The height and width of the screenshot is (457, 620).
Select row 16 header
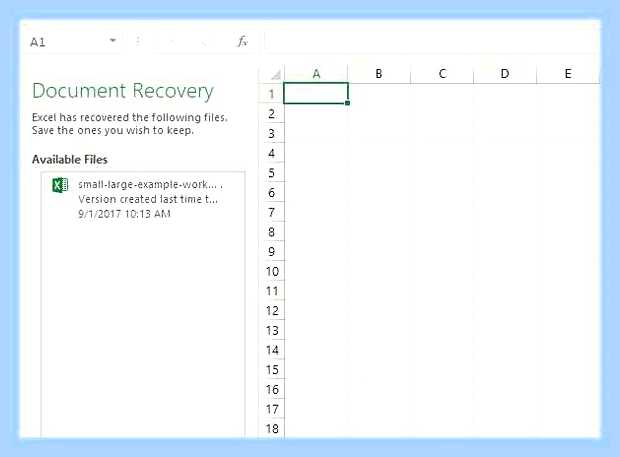coord(272,389)
